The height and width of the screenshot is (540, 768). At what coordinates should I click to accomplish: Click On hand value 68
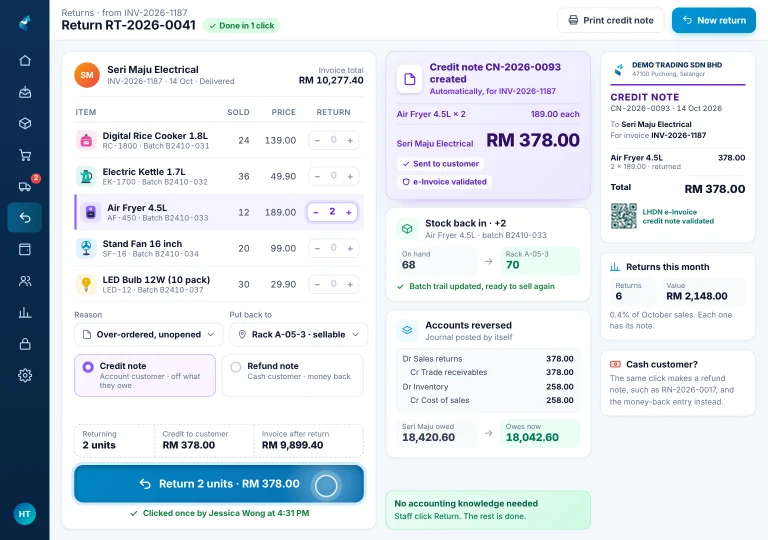click(408, 265)
